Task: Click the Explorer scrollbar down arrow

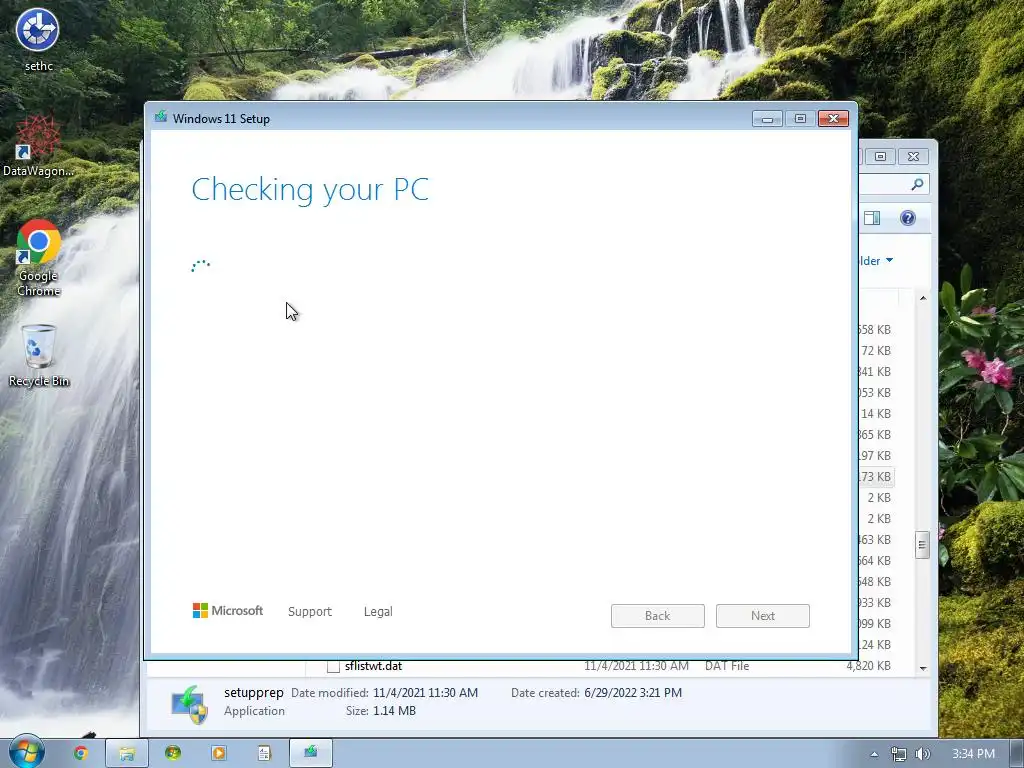Action: coord(923,668)
